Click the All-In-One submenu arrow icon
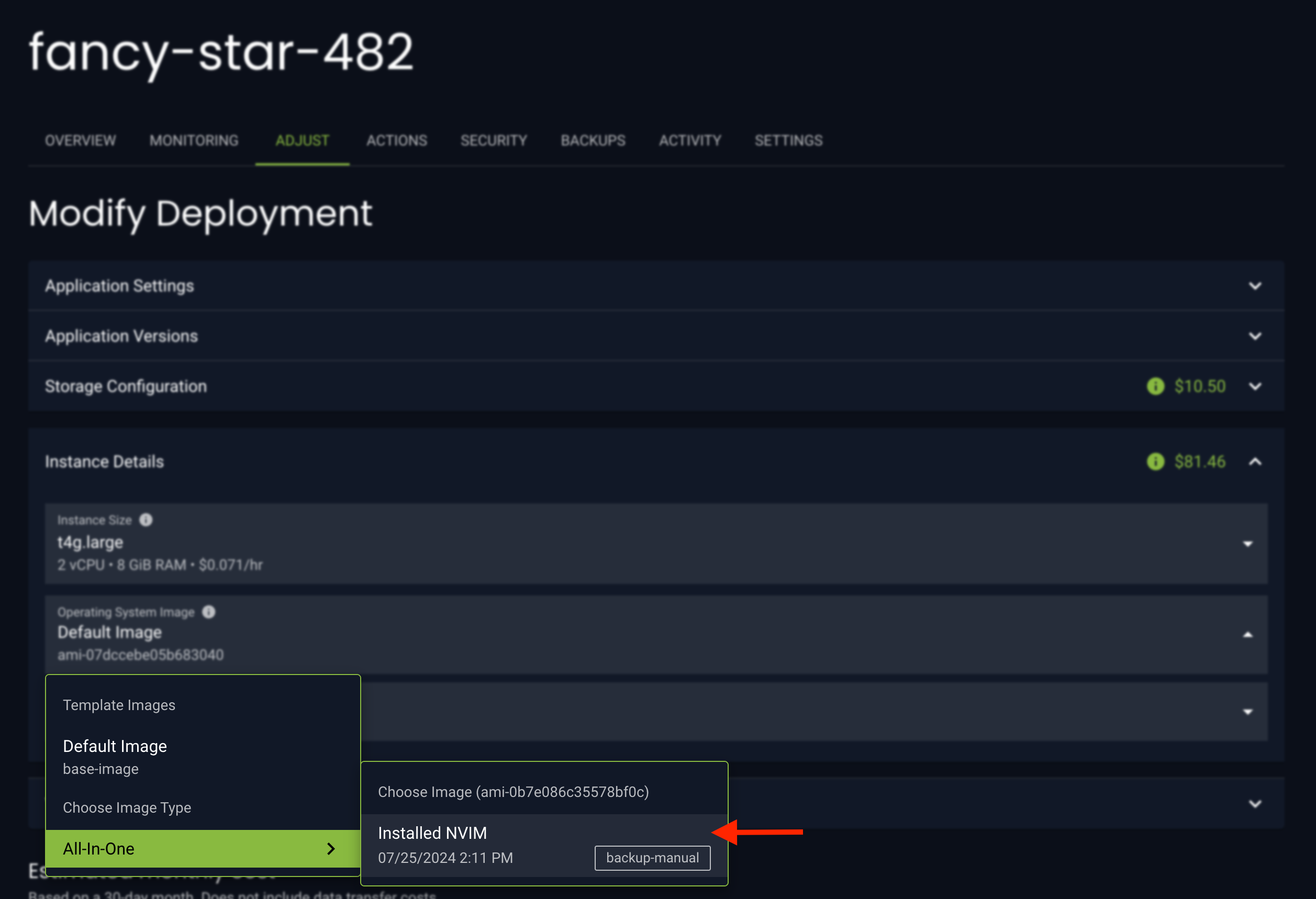1316x899 pixels. 331,848
